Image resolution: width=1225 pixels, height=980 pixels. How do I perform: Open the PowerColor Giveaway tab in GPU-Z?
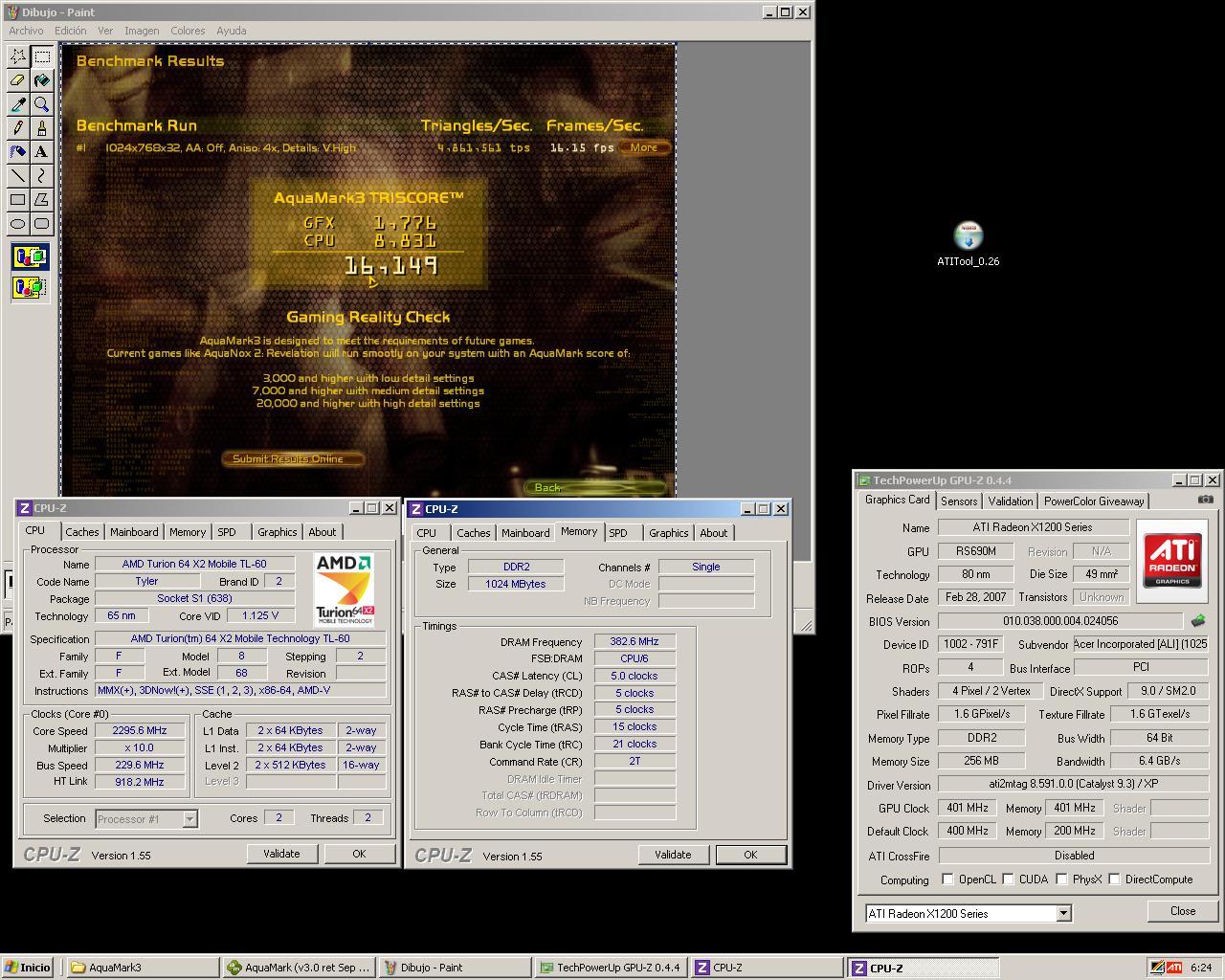point(1094,501)
